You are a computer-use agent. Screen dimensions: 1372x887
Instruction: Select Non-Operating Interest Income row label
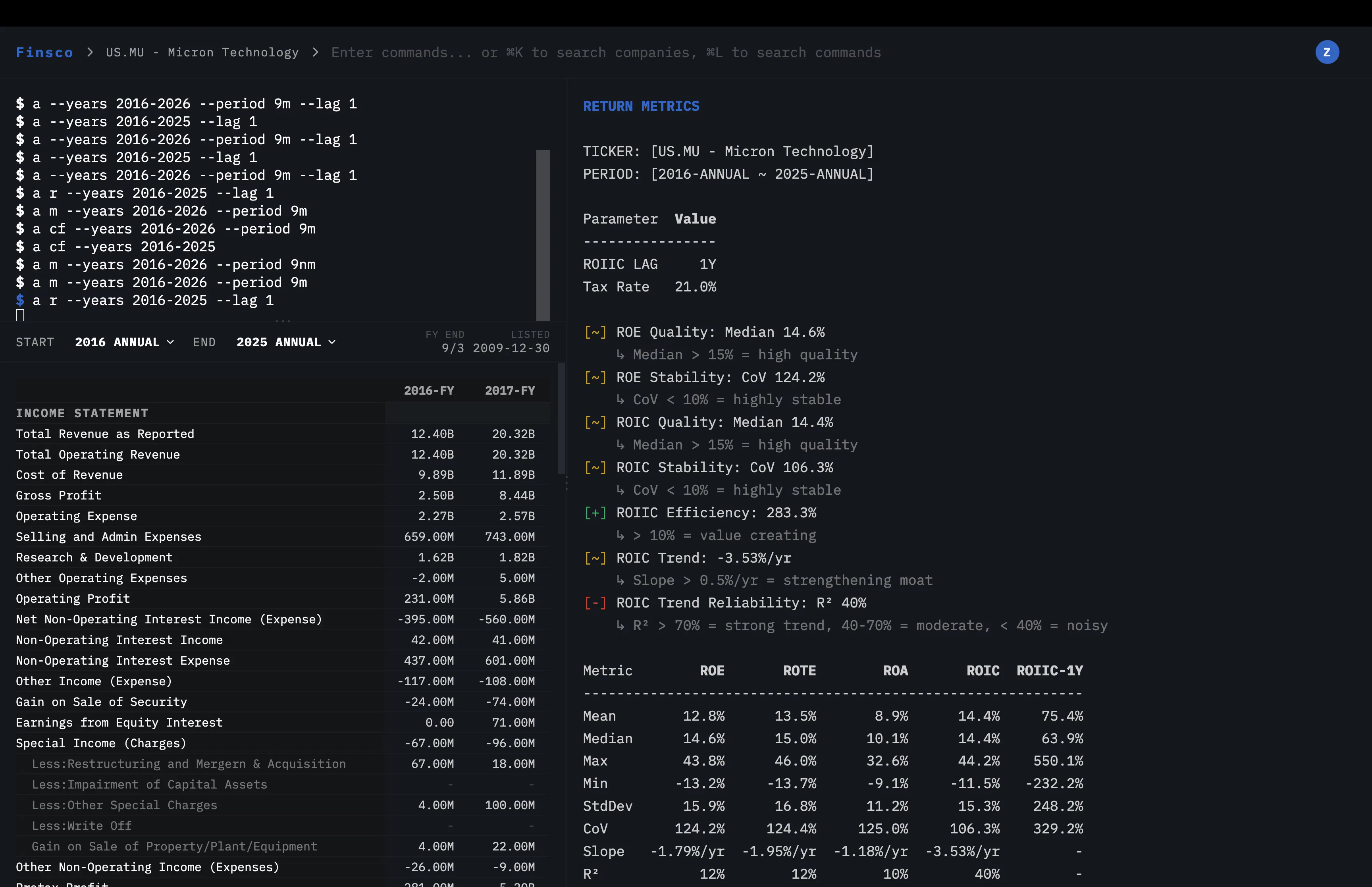119,640
